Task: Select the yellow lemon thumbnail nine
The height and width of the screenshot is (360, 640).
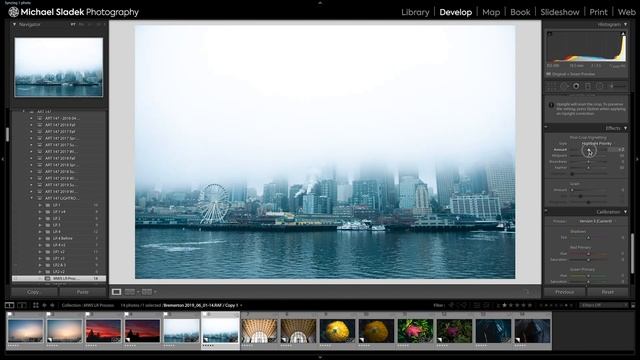Action: click(x=337, y=331)
